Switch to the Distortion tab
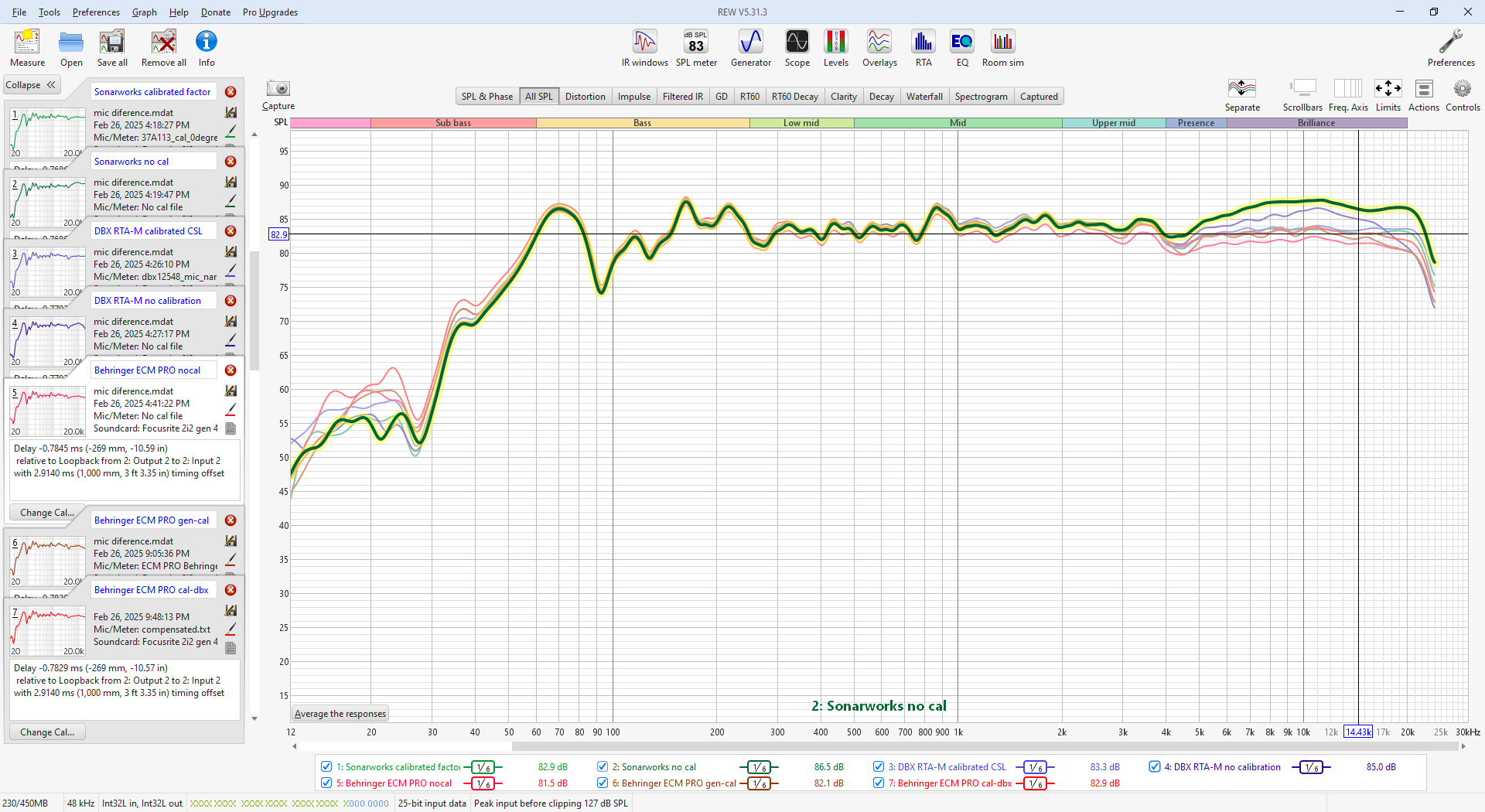The height and width of the screenshot is (812, 1485). pyautogui.click(x=585, y=97)
